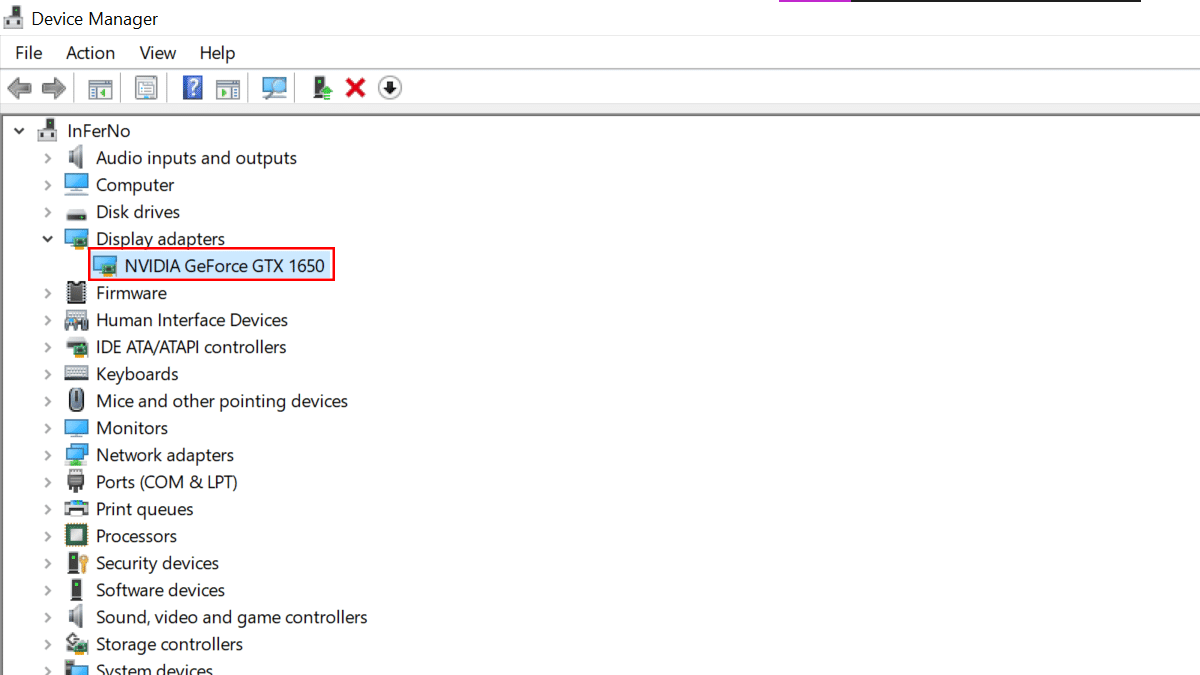Click the Forward arrow toolbar icon
Image resolution: width=1200 pixels, height=675 pixels.
(x=54, y=88)
